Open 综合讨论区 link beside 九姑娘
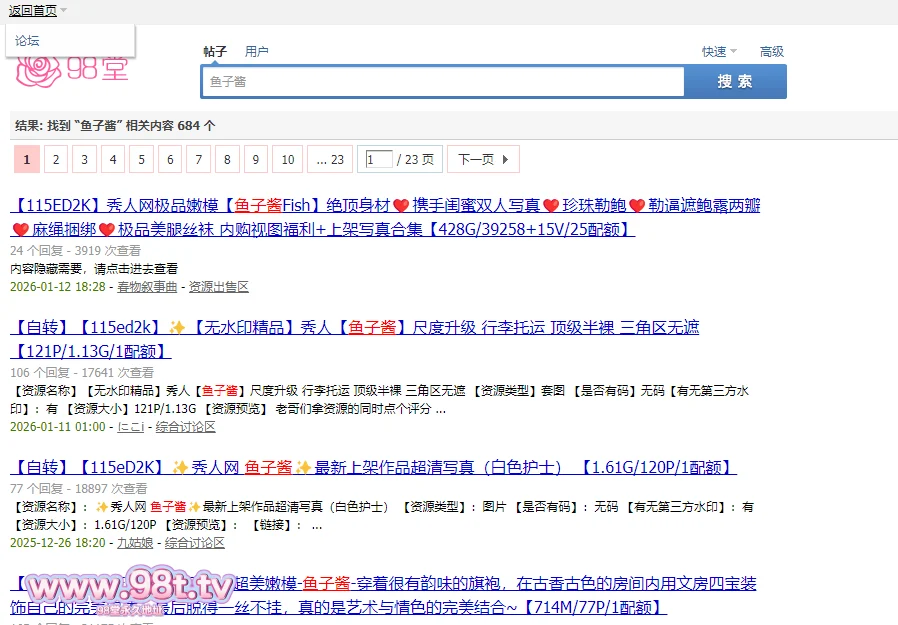Image resolution: width=898 pixels, height=625 pixels. point(195,543)
